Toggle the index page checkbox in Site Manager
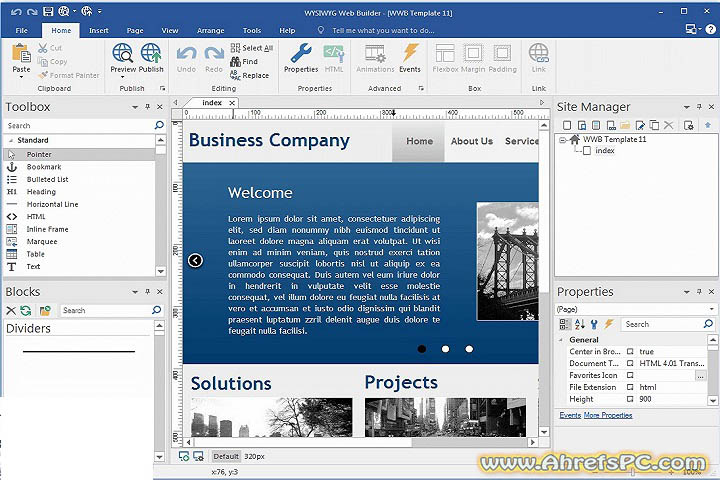720x480 pixels. pos(587,151)
